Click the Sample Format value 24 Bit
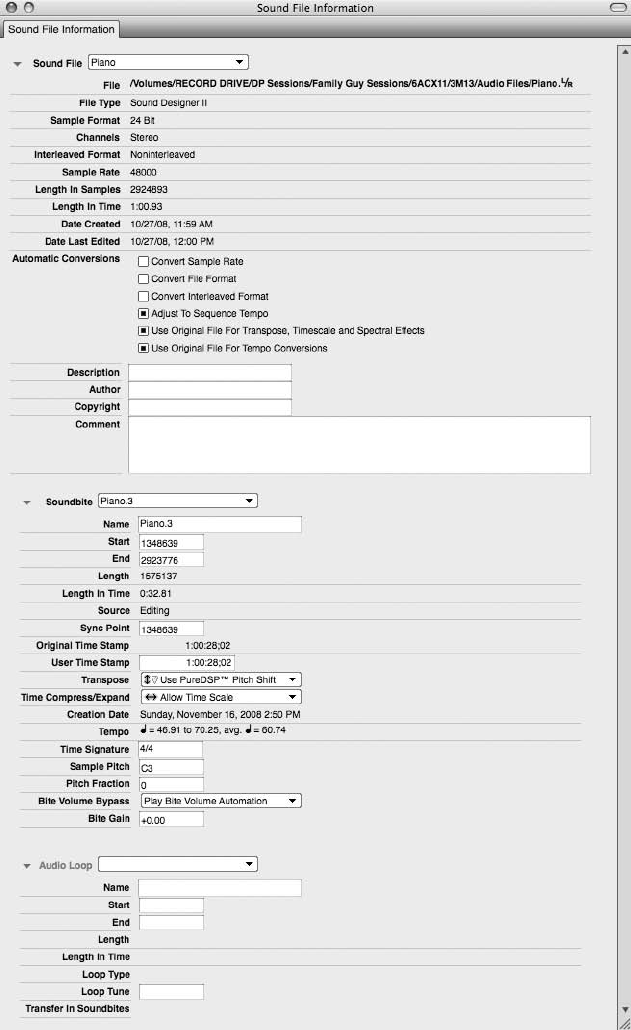This screenshot has width=631, height=1030. click(x=142, y=120)
